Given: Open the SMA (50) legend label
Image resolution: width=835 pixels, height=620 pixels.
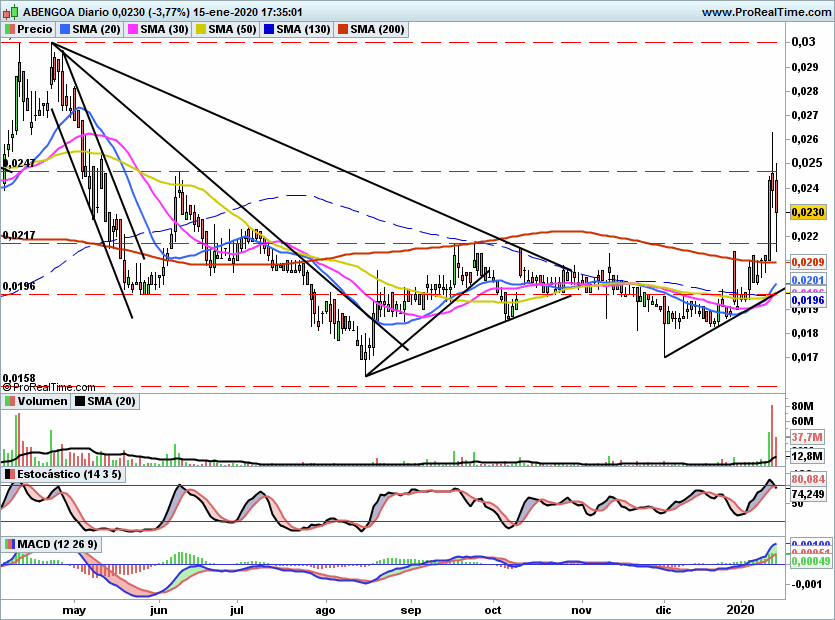Looking at the screenshot, I should point(233,29).
